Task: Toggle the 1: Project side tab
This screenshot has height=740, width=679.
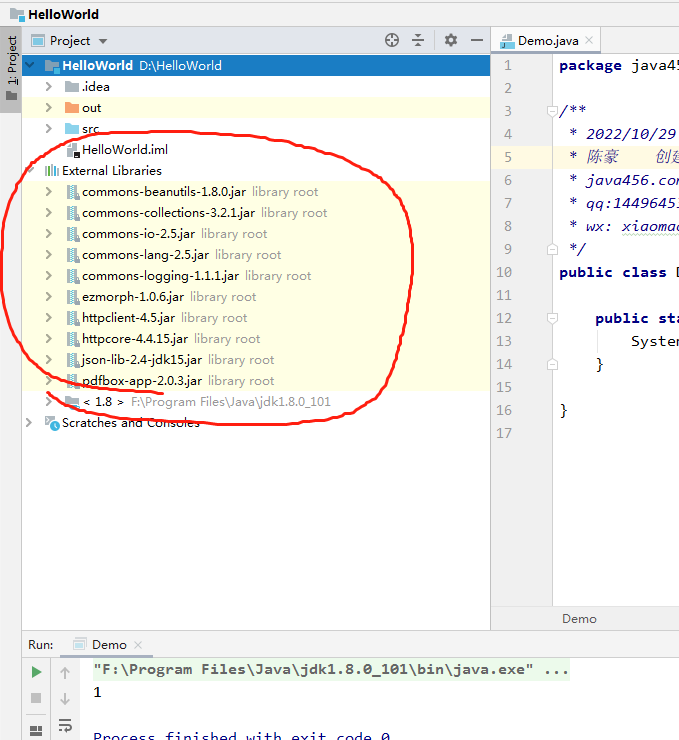Action: point(11,68)
